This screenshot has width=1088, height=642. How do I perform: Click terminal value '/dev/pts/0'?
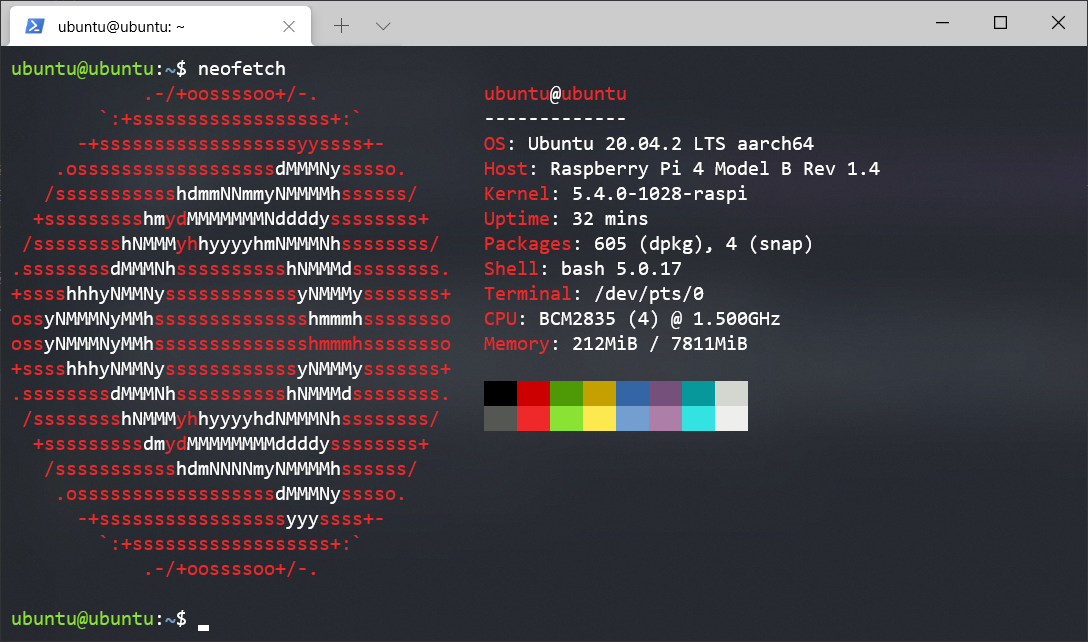649,294
